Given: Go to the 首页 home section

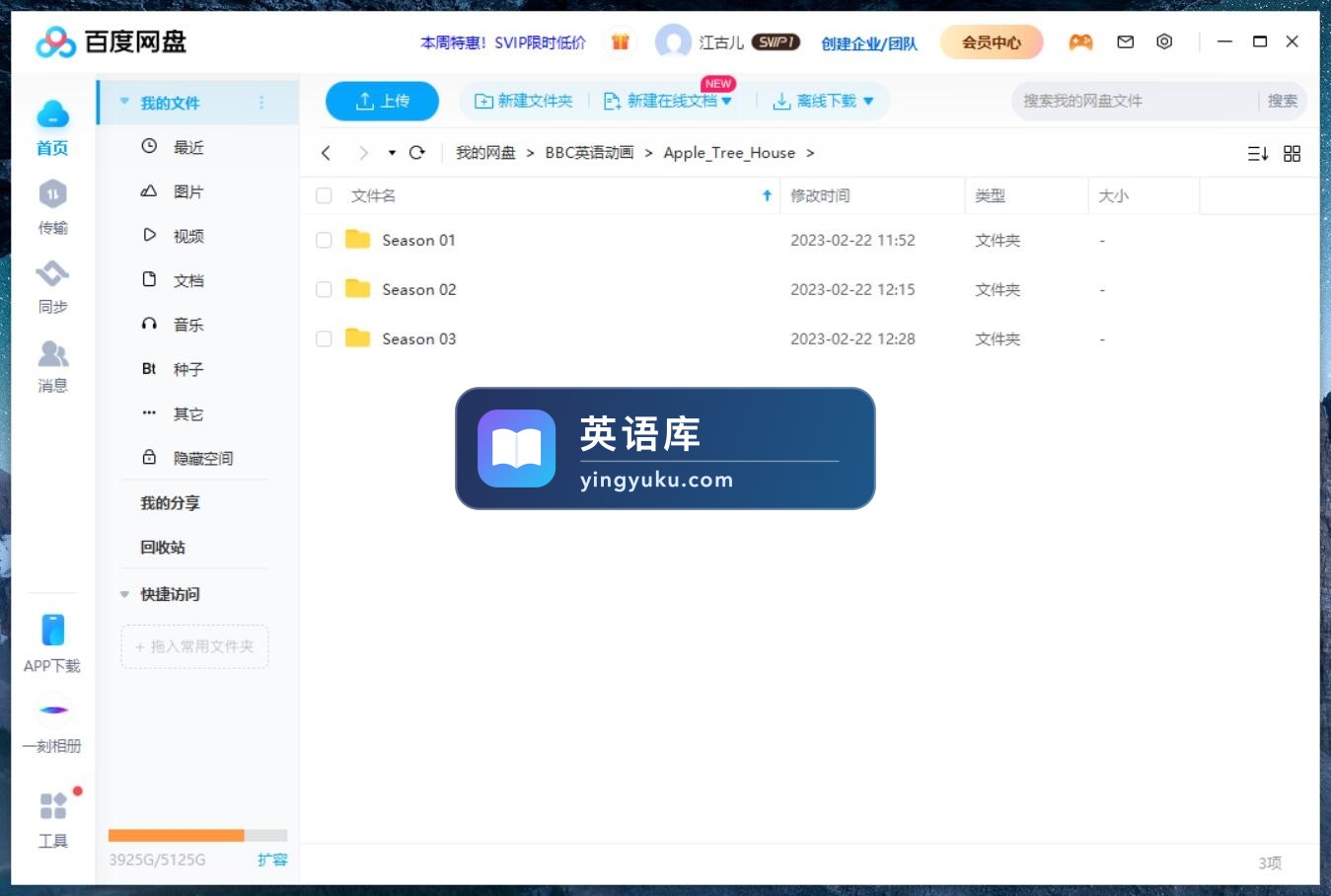Looking at the screenshot, I should coord(53,128).
